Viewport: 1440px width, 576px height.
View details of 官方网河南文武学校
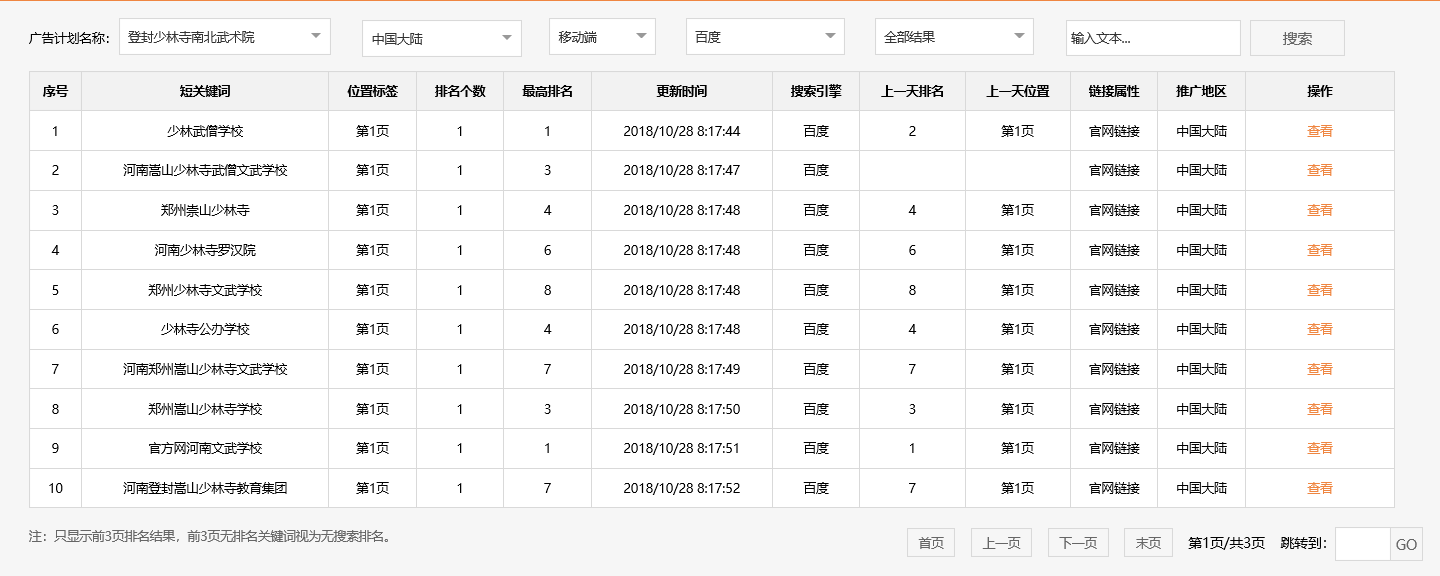point(1319,448)
